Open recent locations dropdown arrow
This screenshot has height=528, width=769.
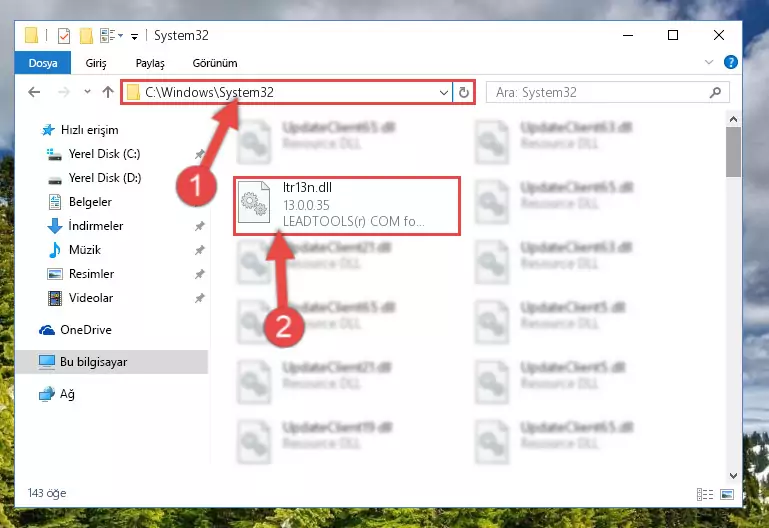point(87,92)
